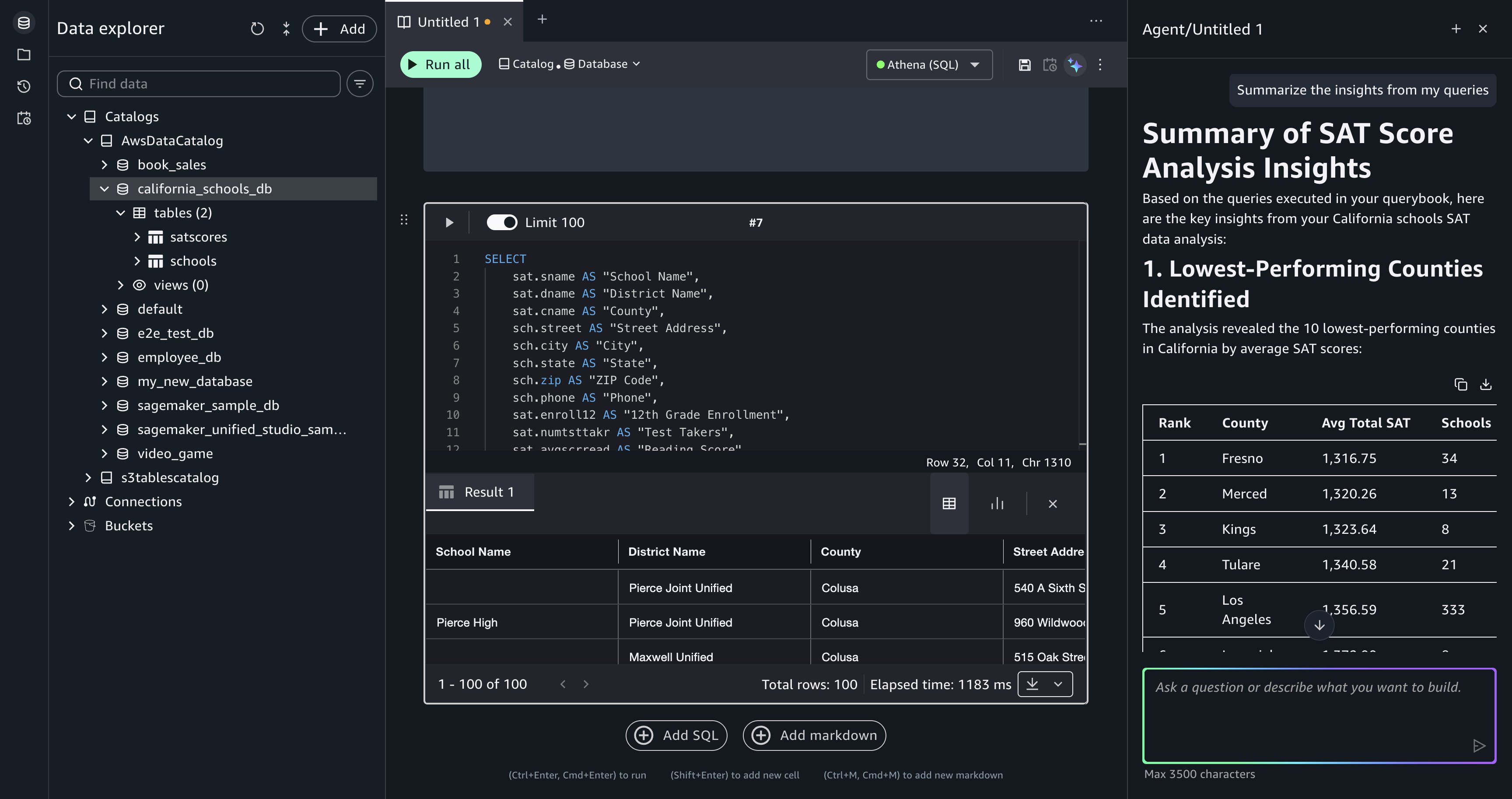Start new agent chat with plus icon
This screenshot has height=799, width=1512.
tap(1456, 29)
